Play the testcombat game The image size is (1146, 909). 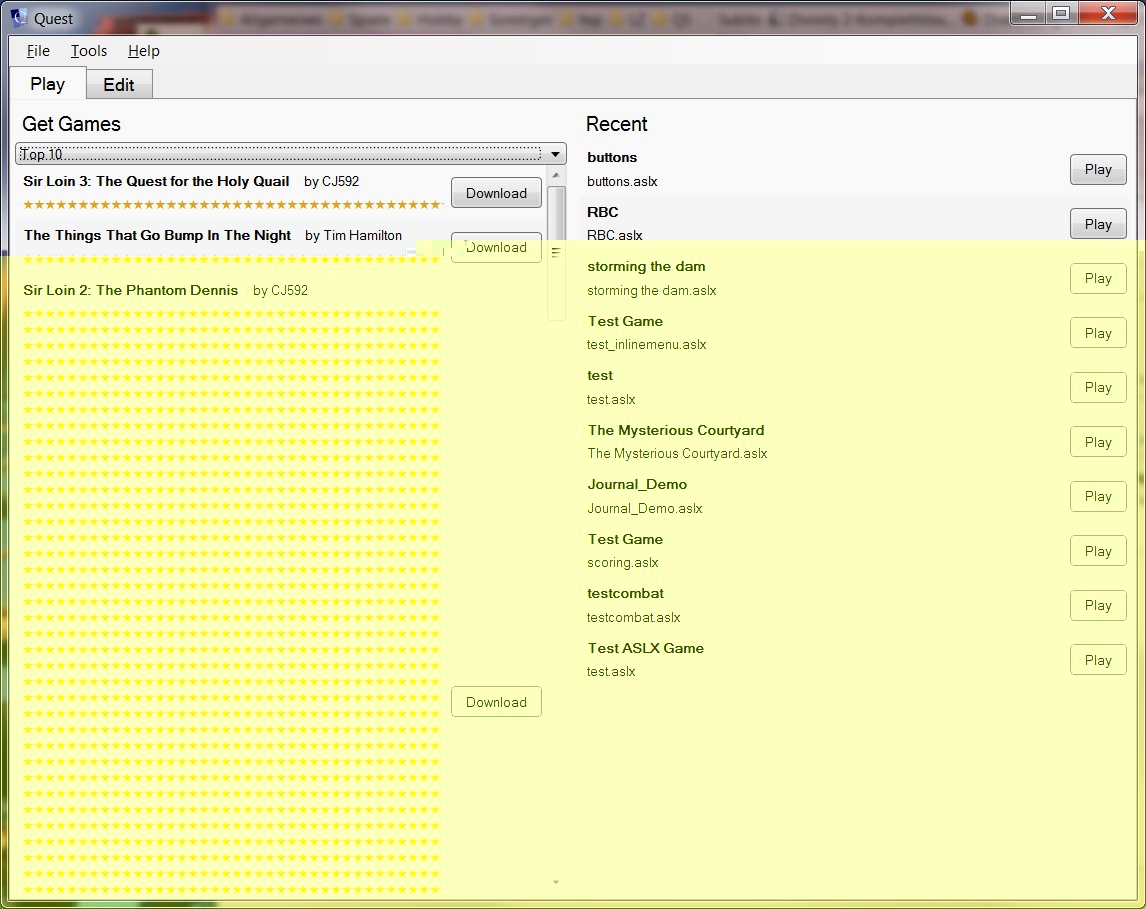click(1097, 606)
